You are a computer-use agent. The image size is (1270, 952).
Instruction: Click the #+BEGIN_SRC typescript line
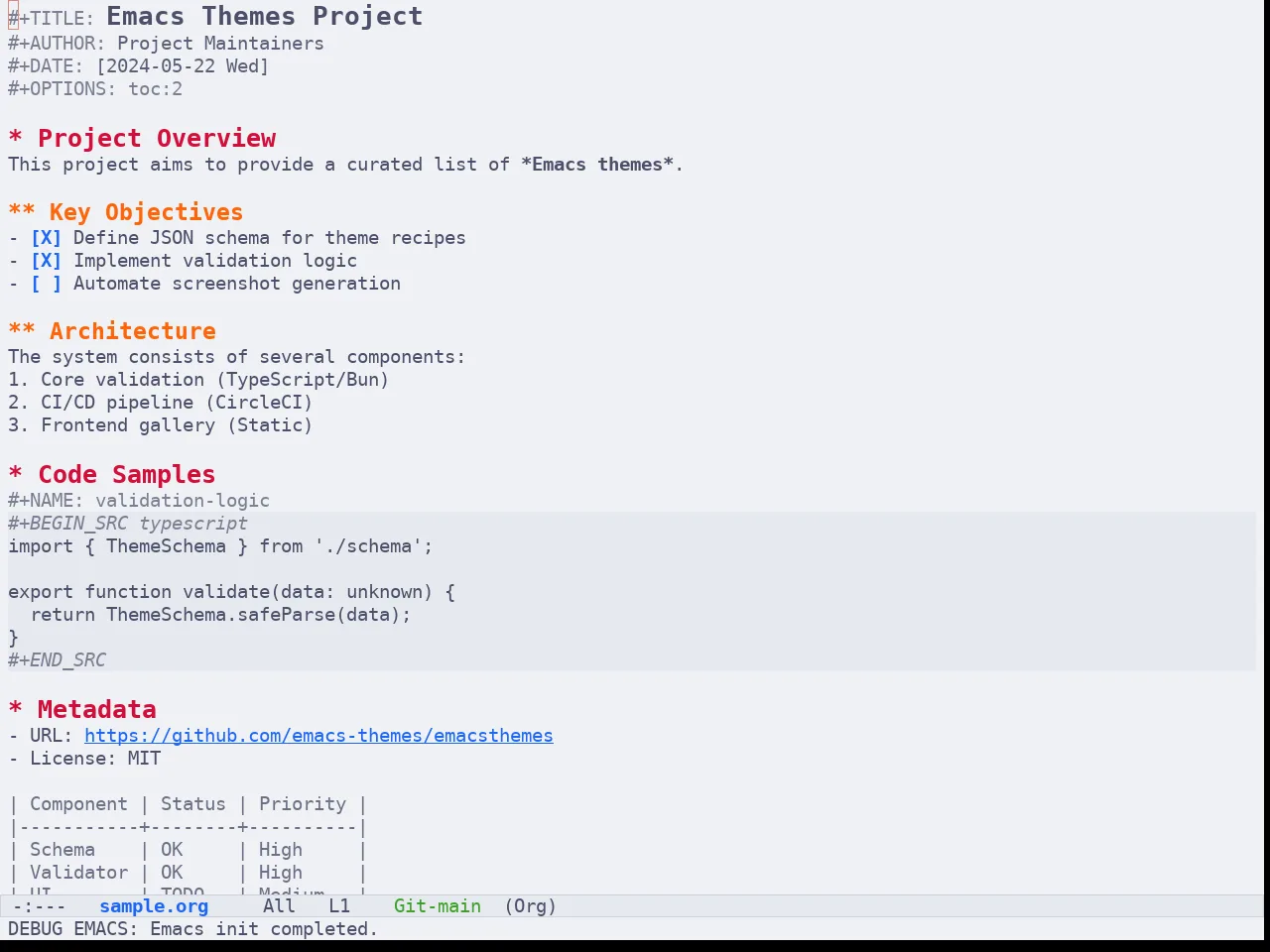tap(128, 524)
